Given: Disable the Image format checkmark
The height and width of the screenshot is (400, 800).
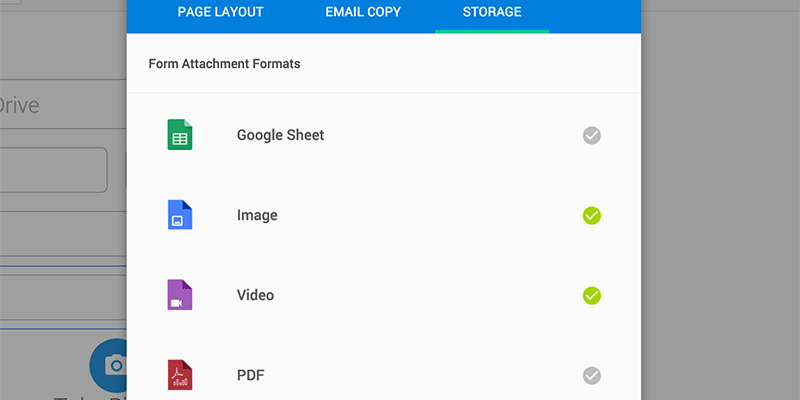Looking at the screenshot, I should pyautogui.click(x=592, y=216).
